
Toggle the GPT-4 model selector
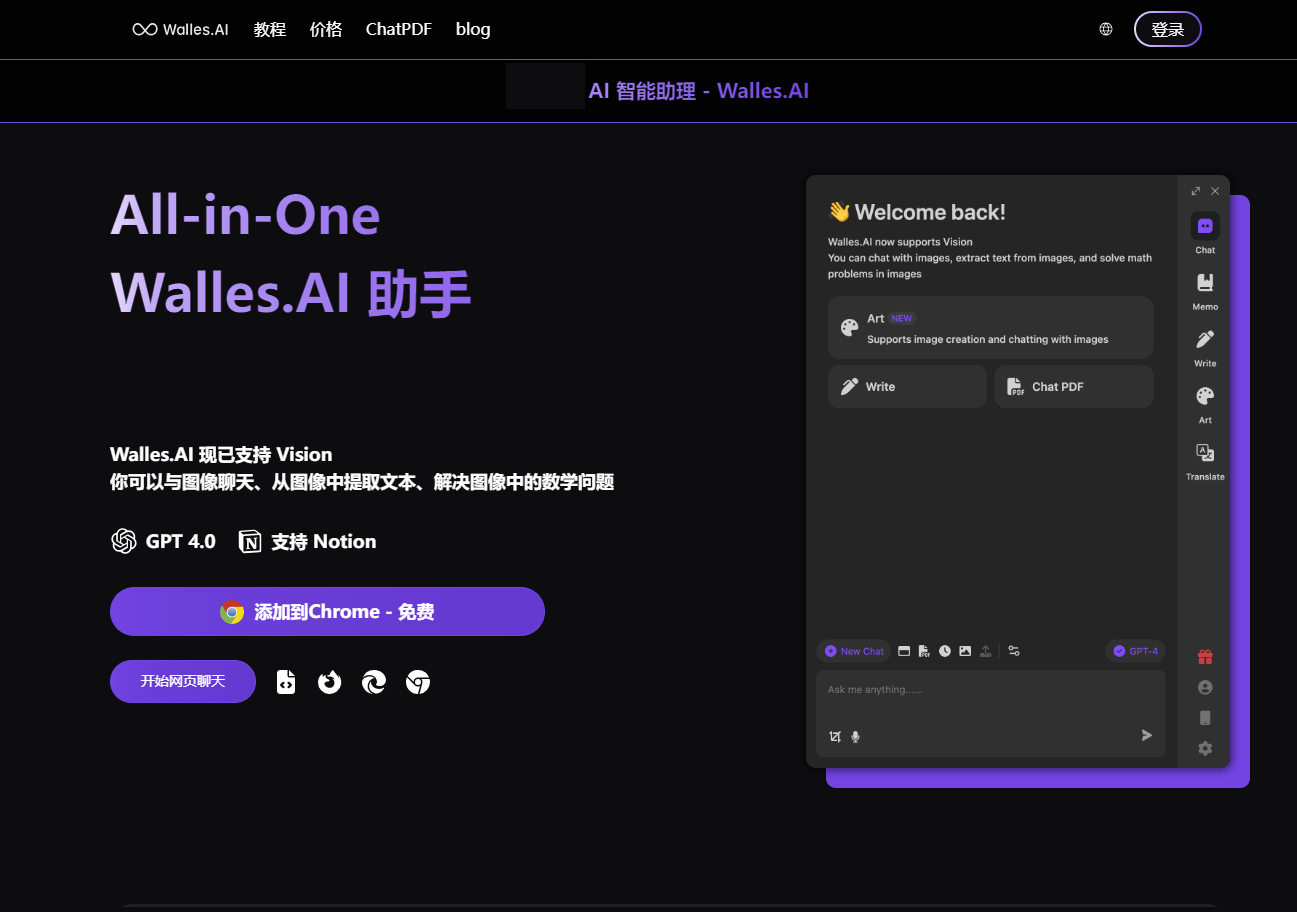point(1135,651)
